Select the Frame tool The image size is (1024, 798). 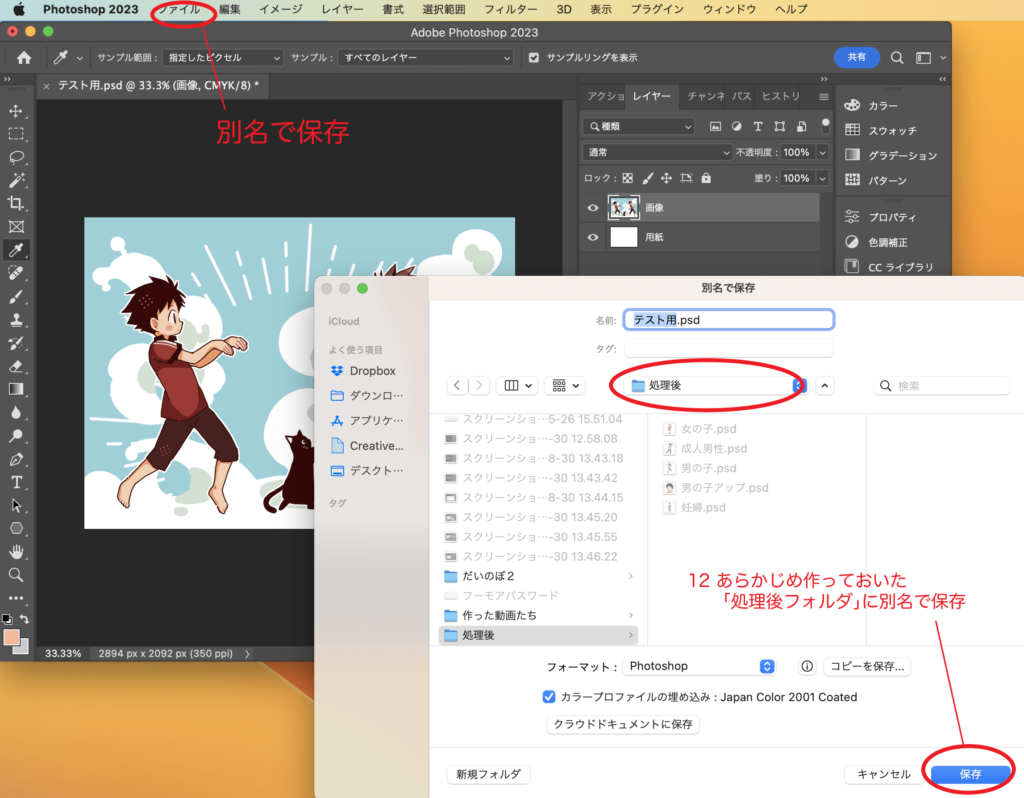[x=16, y=227]
